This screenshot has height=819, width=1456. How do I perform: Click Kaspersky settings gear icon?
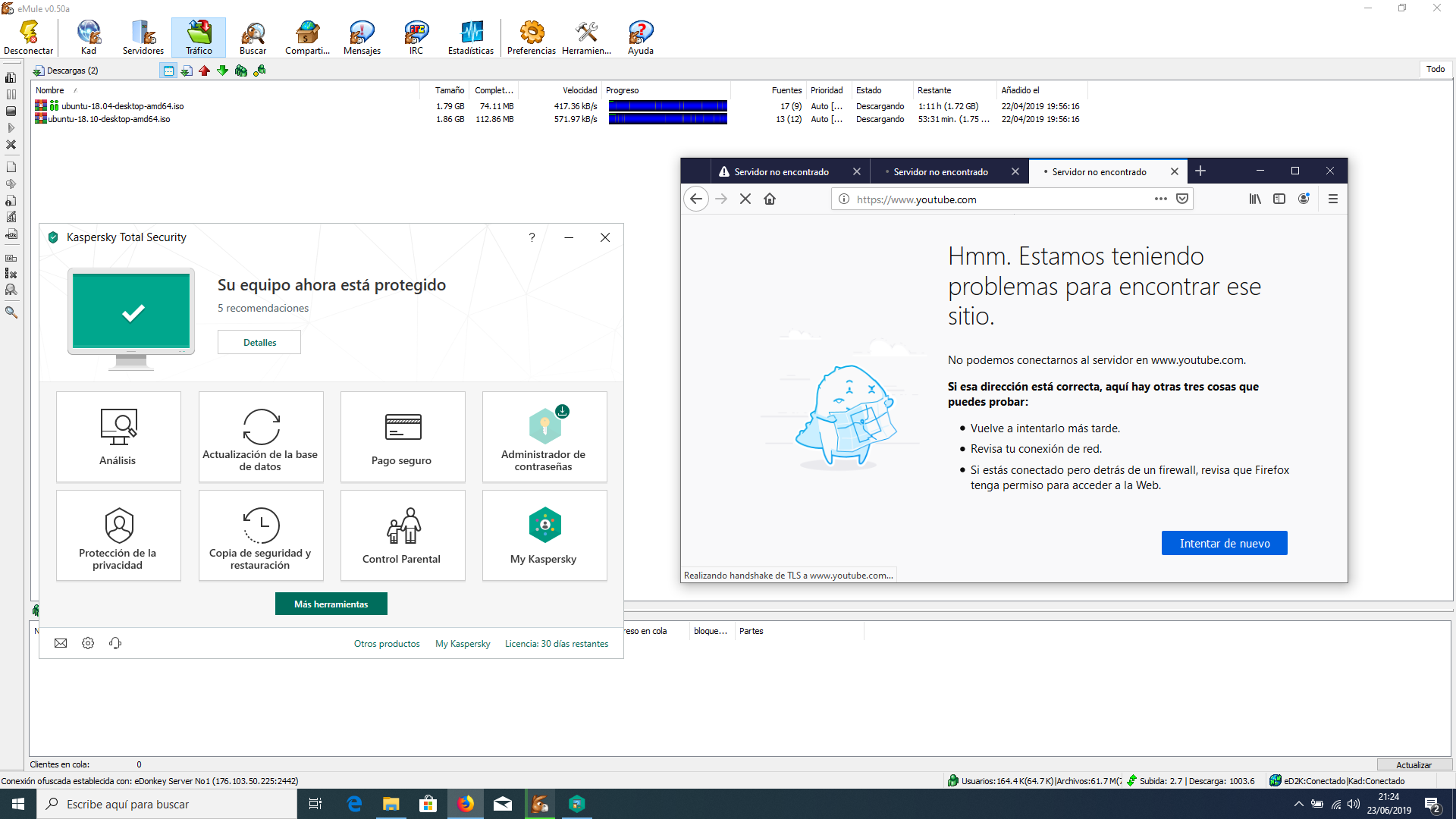pos(88,643)
